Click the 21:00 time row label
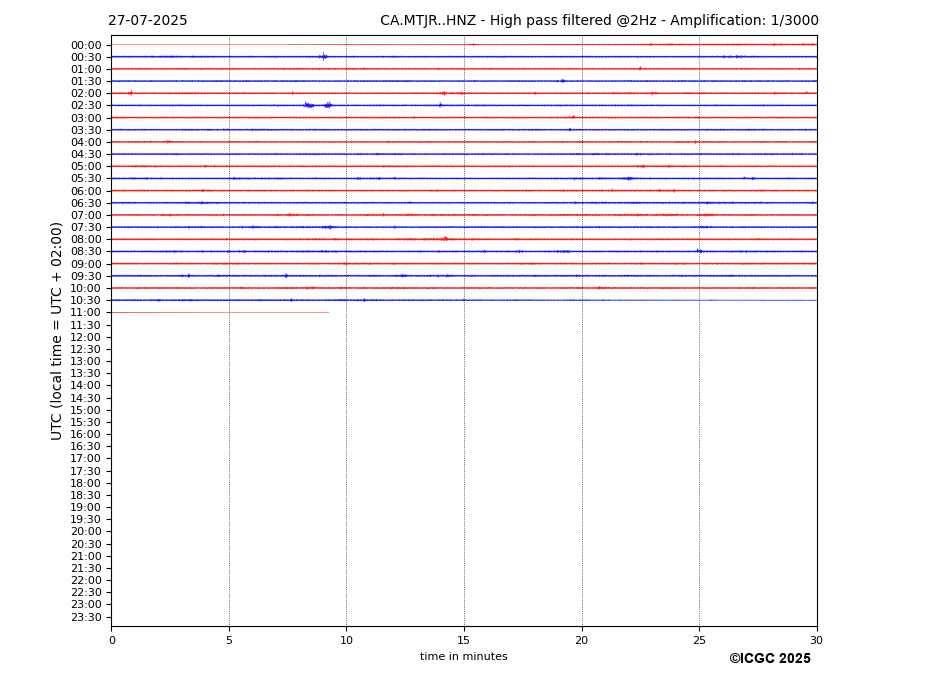 (86, 556)
